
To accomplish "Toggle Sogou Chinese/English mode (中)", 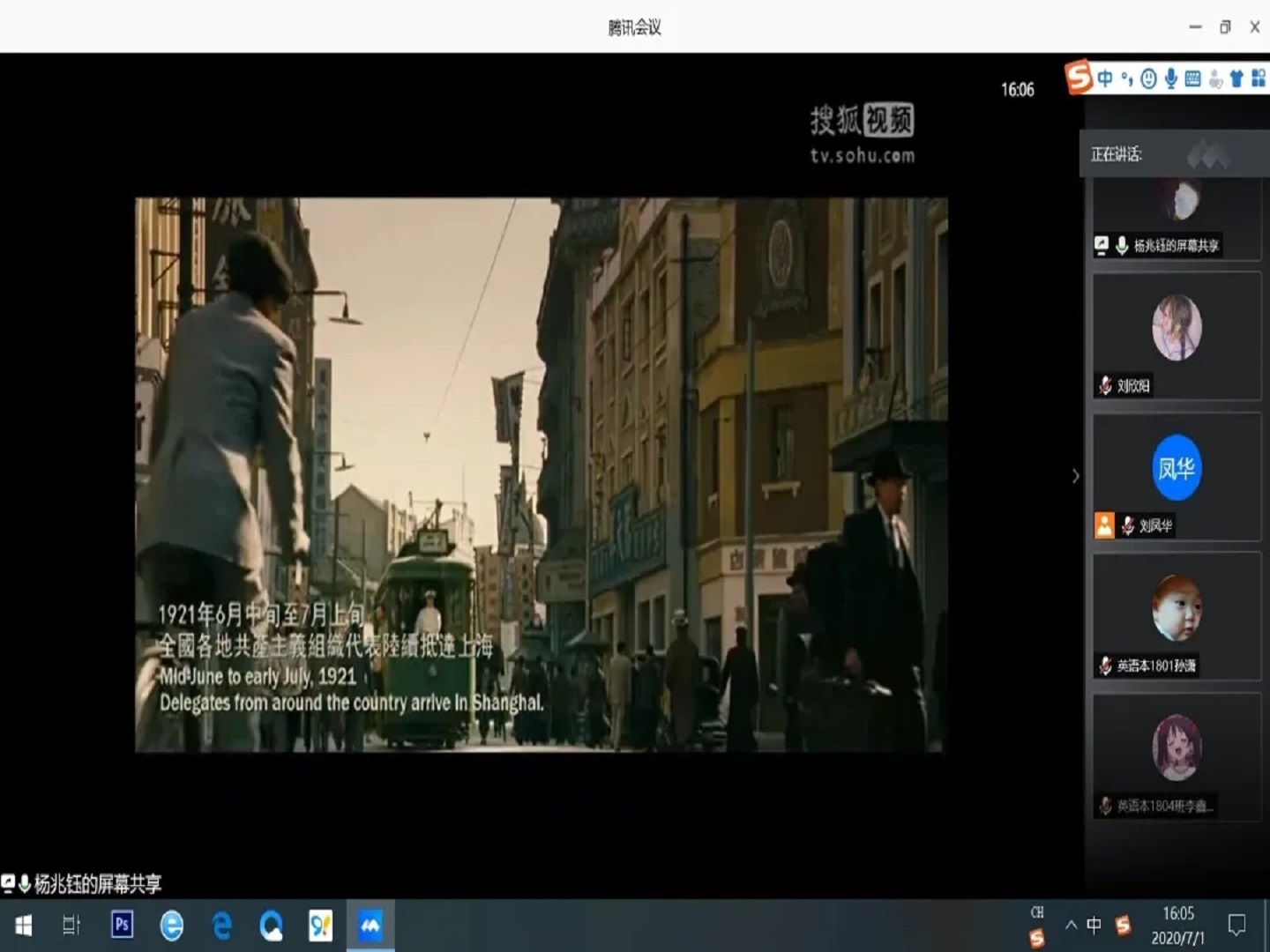I will (1105, 78).
